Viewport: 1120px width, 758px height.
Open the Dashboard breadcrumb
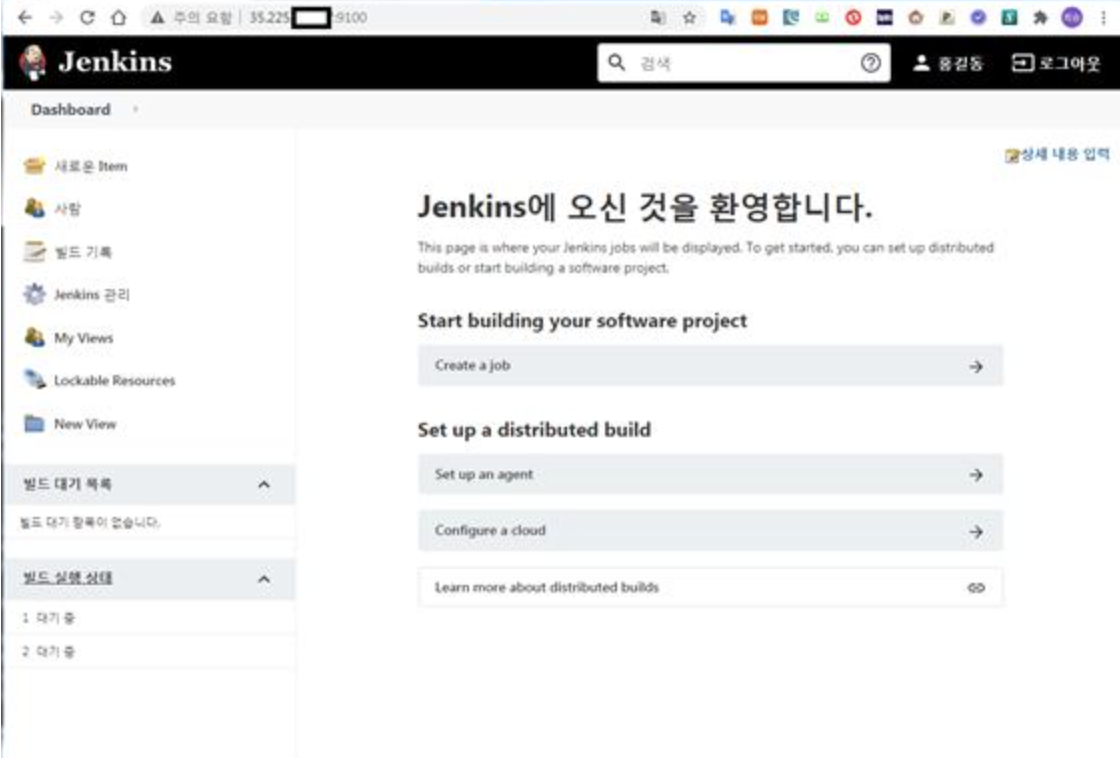pos(71,109)
